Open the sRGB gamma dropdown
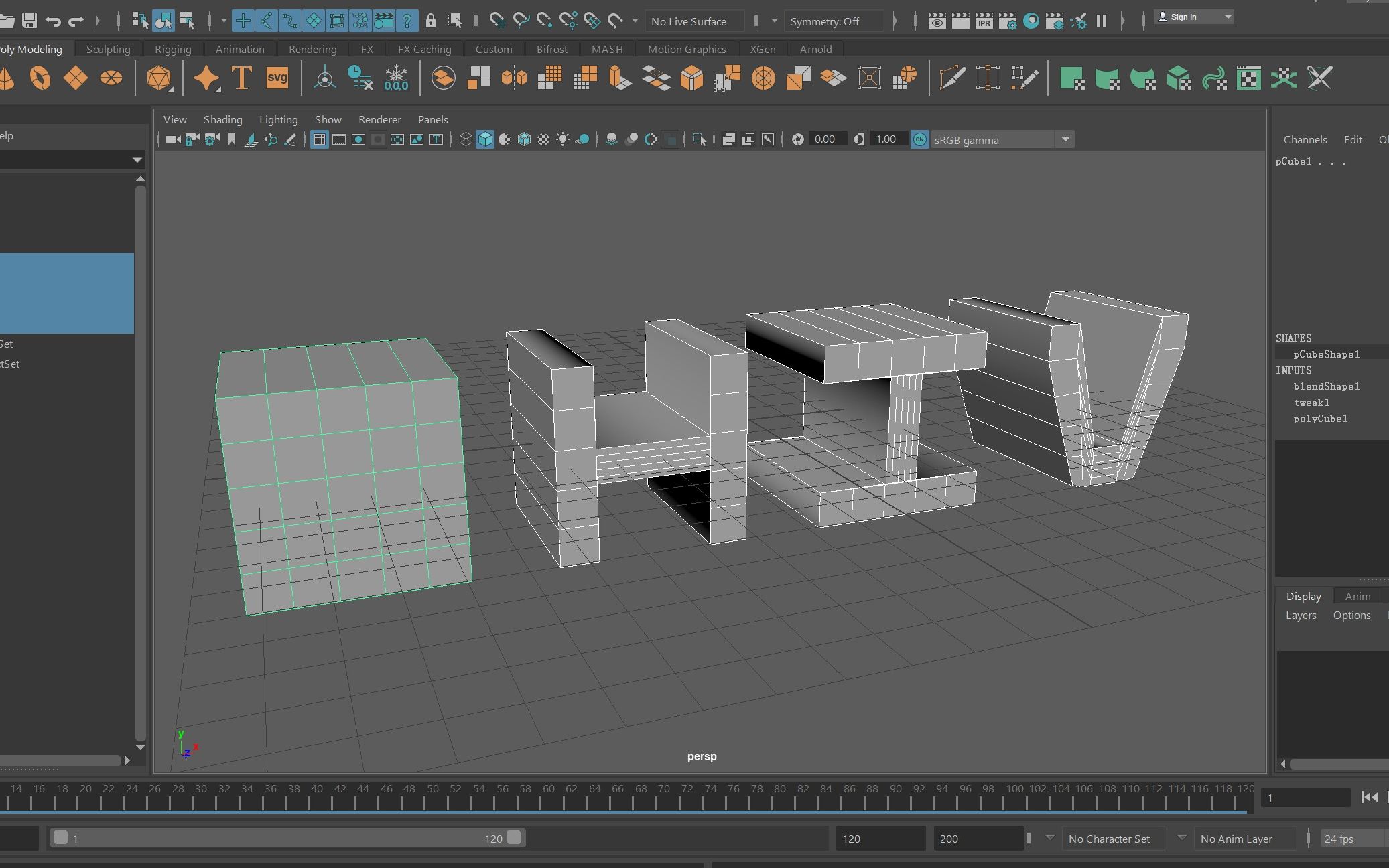This screenshot has width=1389, height=868. 1065,139
